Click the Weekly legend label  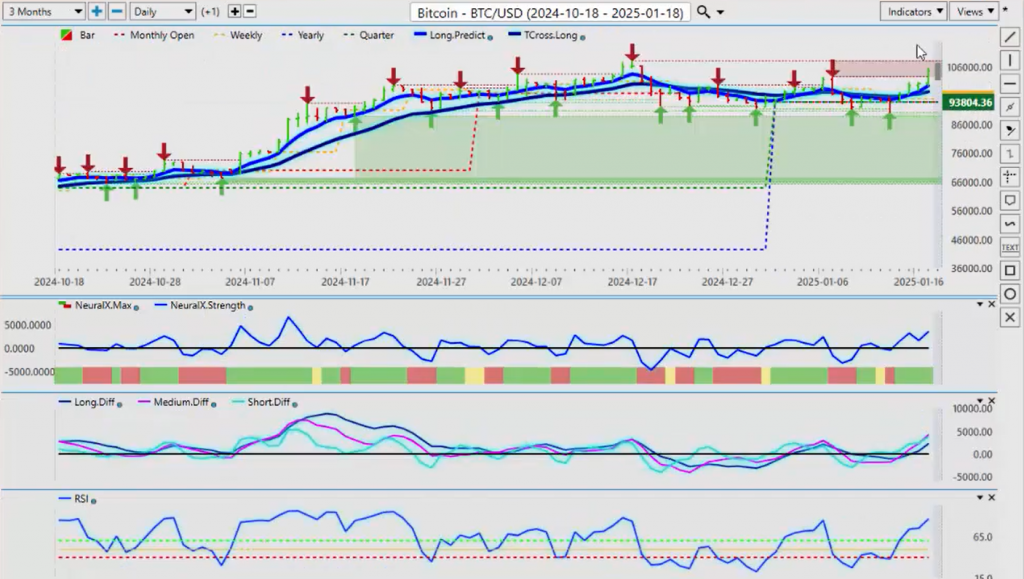coord(246,35)
